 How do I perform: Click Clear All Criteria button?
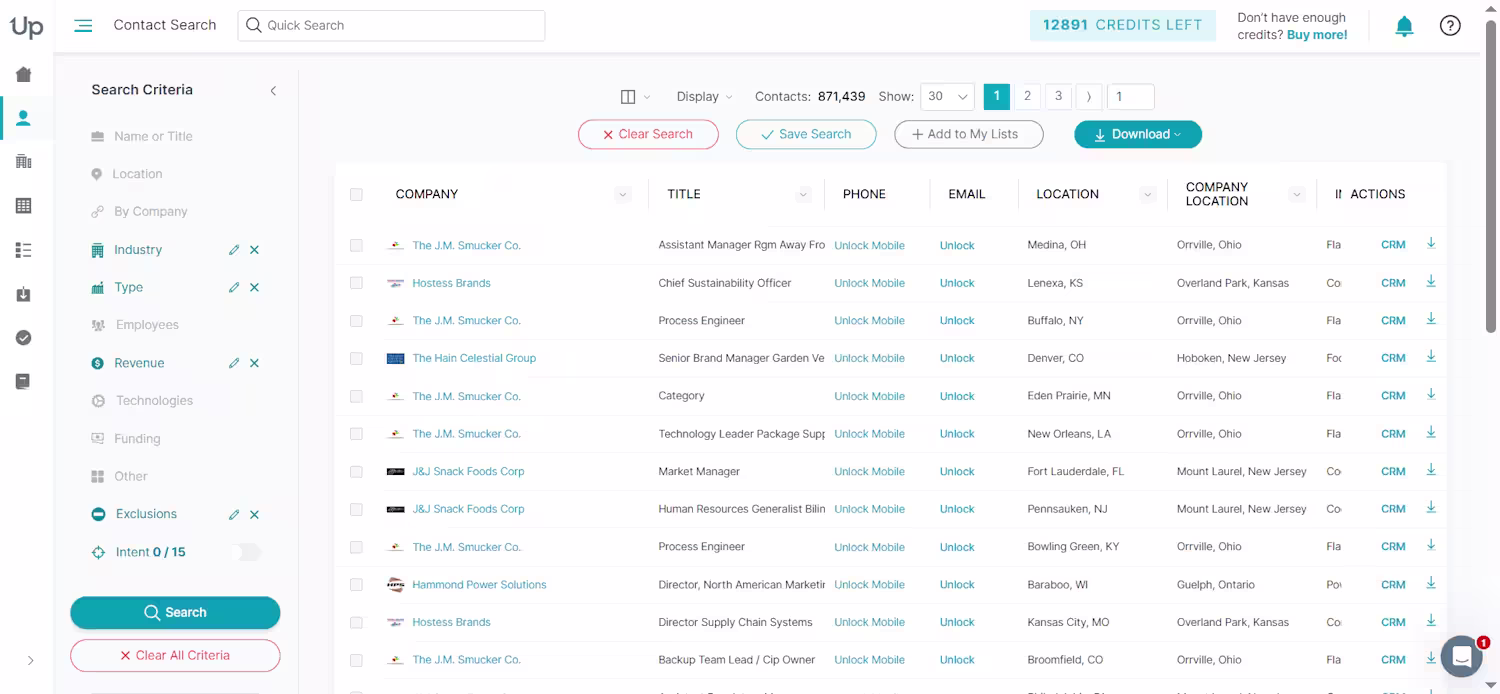click(x=175, y=656)
